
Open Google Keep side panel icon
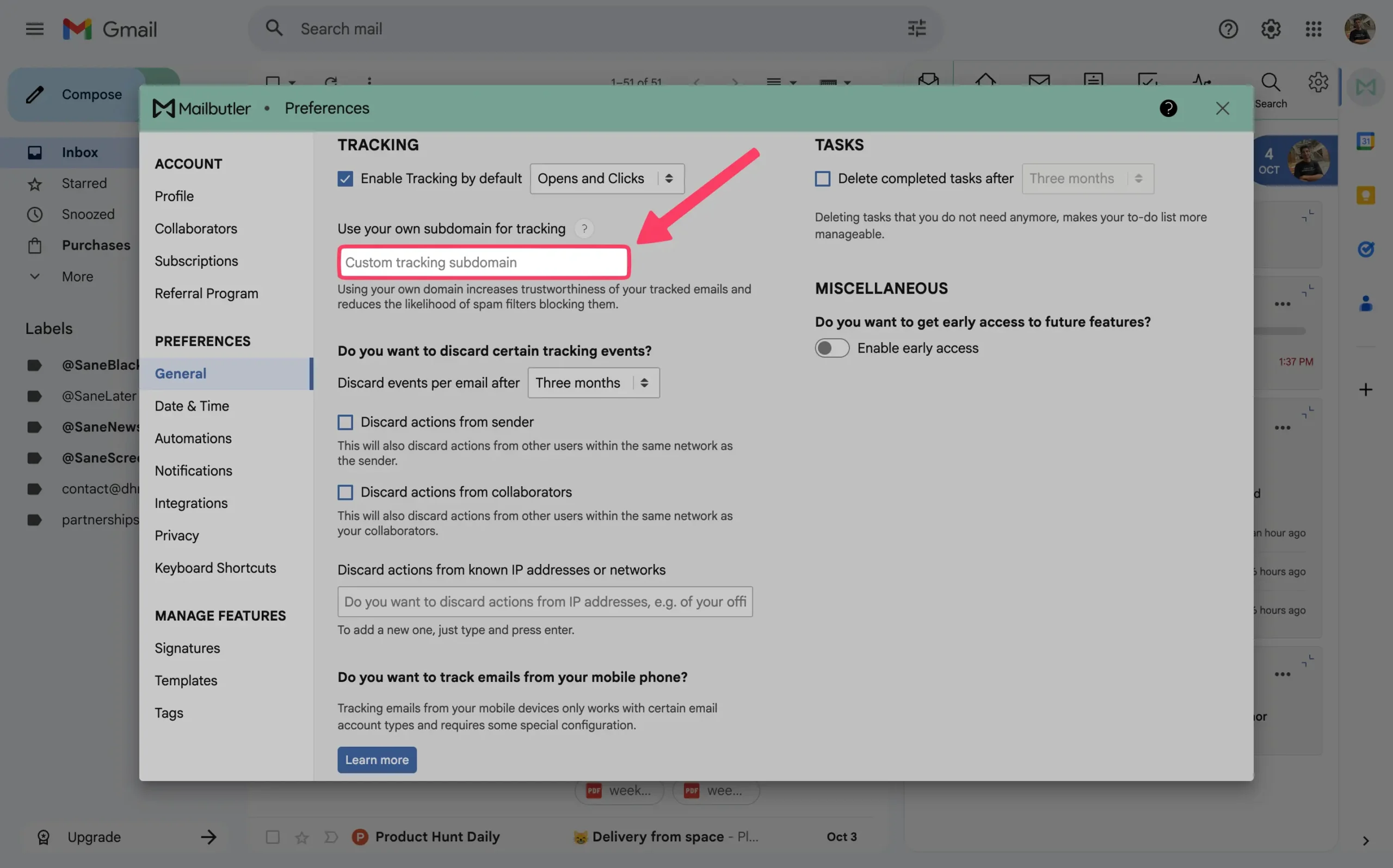click(x=1365, y=195)
